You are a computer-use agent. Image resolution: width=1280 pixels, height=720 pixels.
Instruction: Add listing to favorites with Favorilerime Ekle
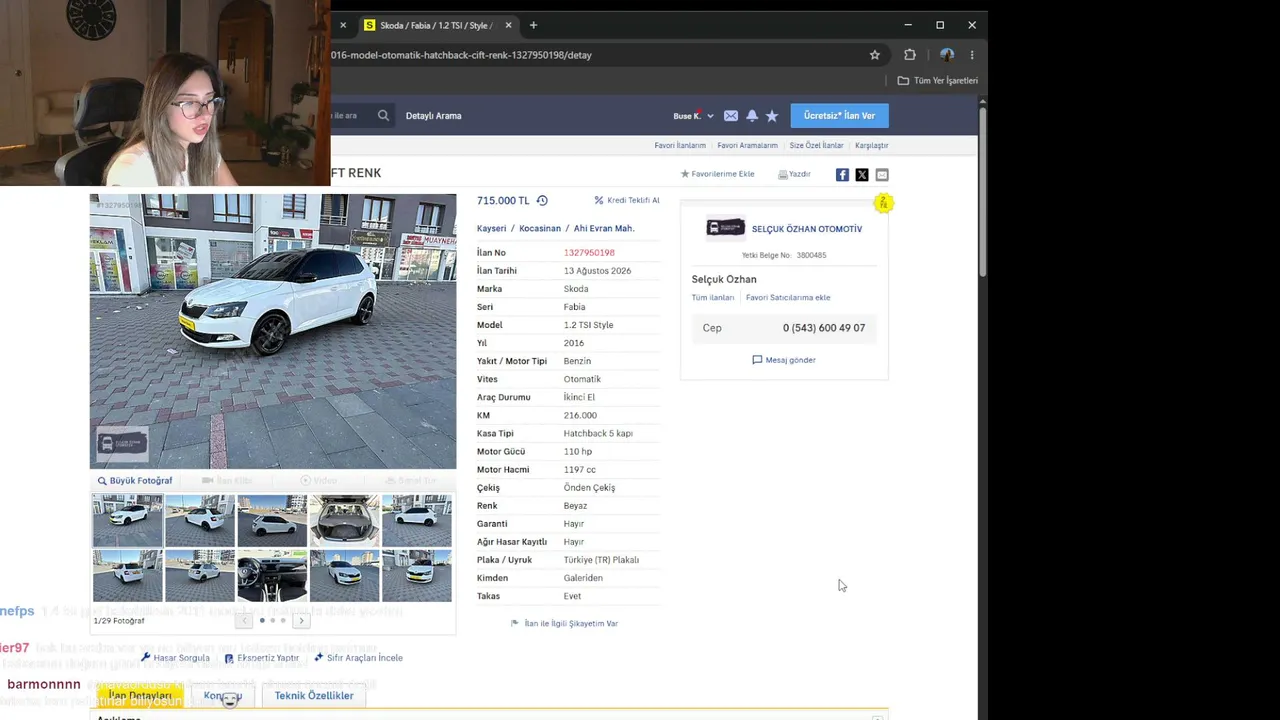tap(718, 174)
